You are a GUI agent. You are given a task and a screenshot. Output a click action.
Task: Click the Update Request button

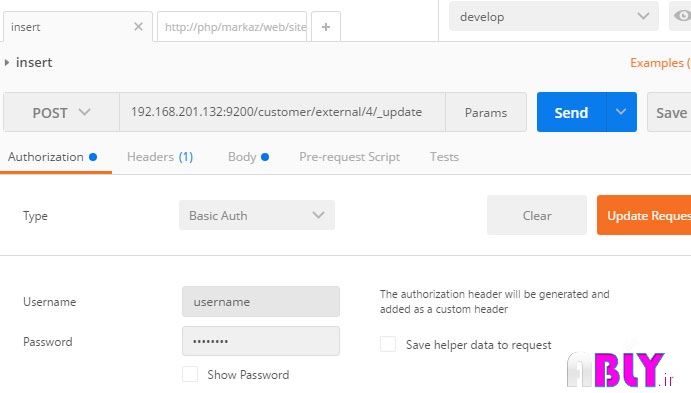pos(644,215)
